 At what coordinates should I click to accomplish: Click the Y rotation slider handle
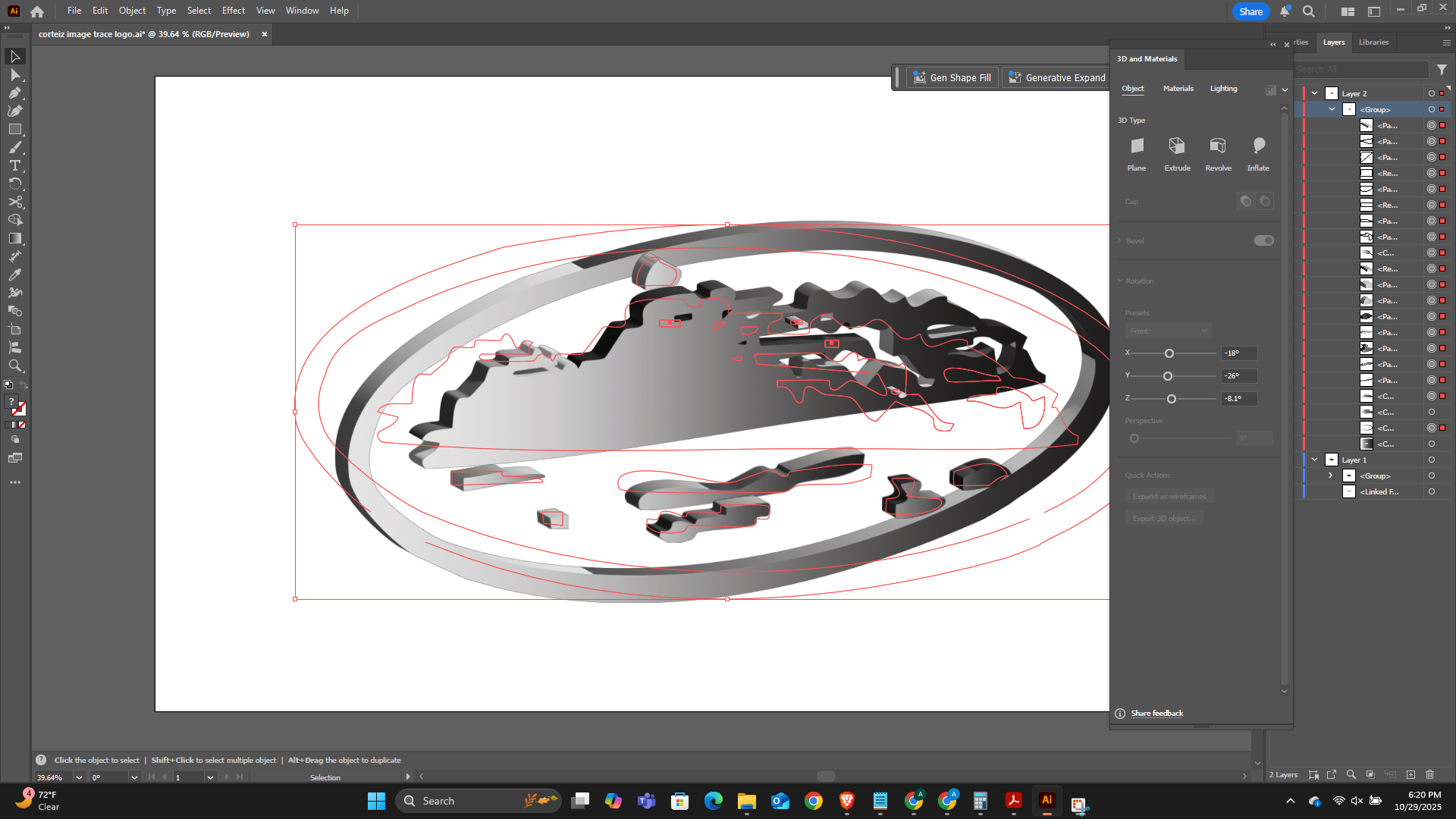1168,376
